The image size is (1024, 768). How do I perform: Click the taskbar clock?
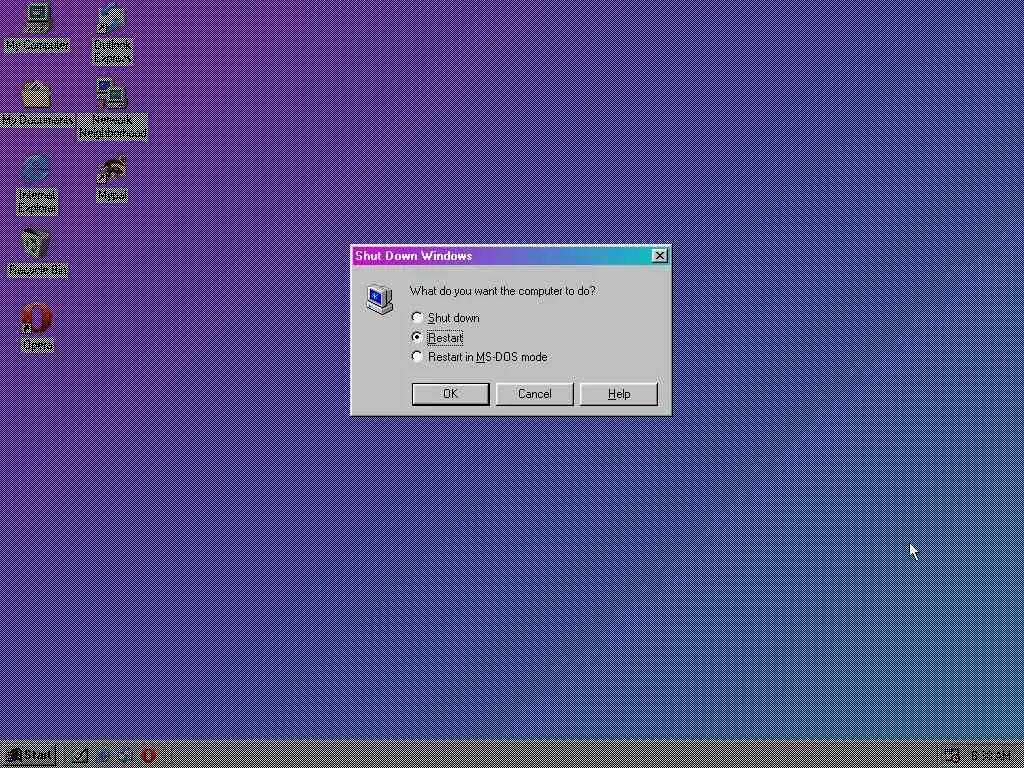991,756
